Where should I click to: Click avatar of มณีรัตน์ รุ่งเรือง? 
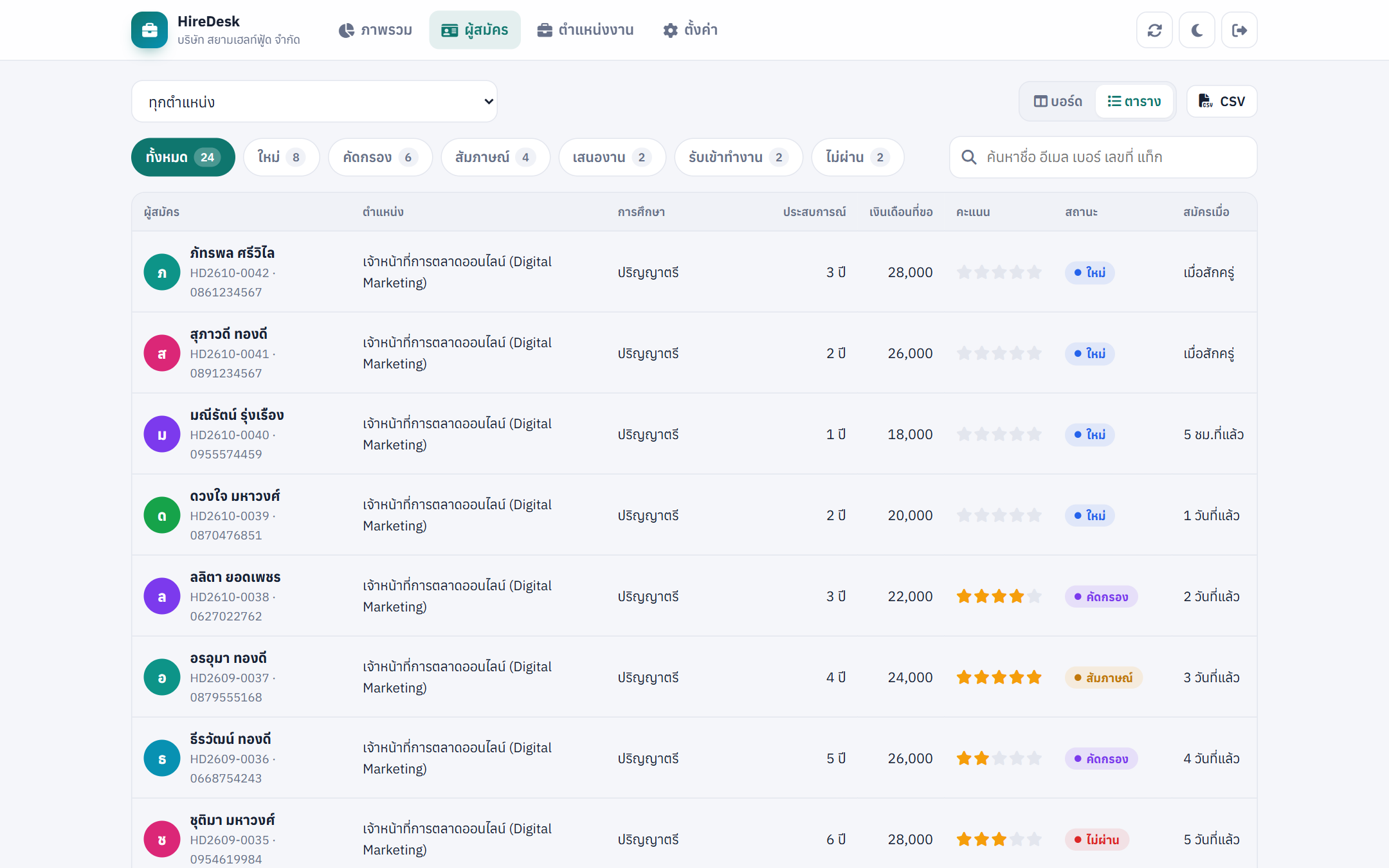(161, 434)
